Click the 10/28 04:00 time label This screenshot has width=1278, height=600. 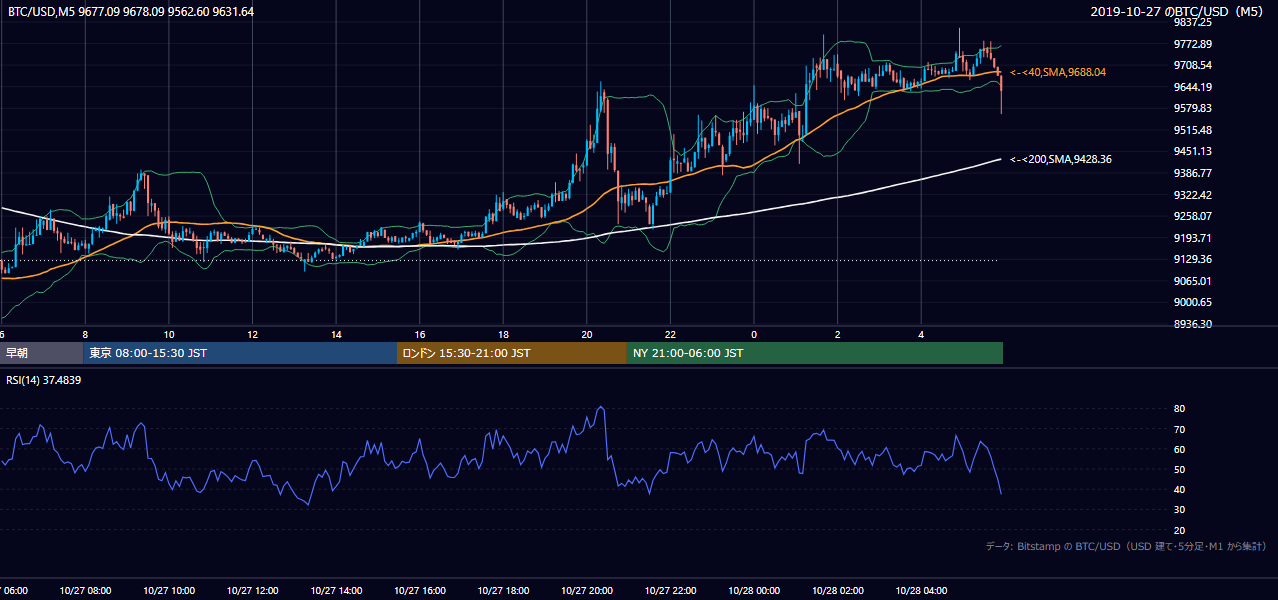pos(921,590)
